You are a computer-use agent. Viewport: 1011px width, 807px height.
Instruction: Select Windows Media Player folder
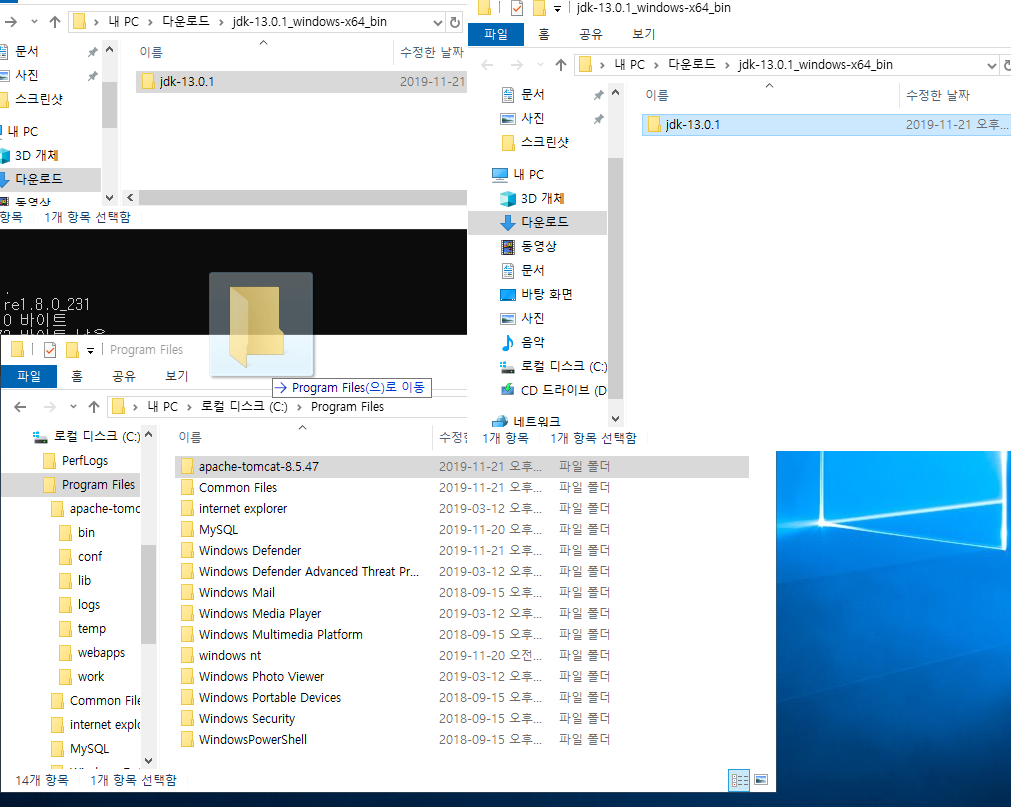[x=462, y=614]
